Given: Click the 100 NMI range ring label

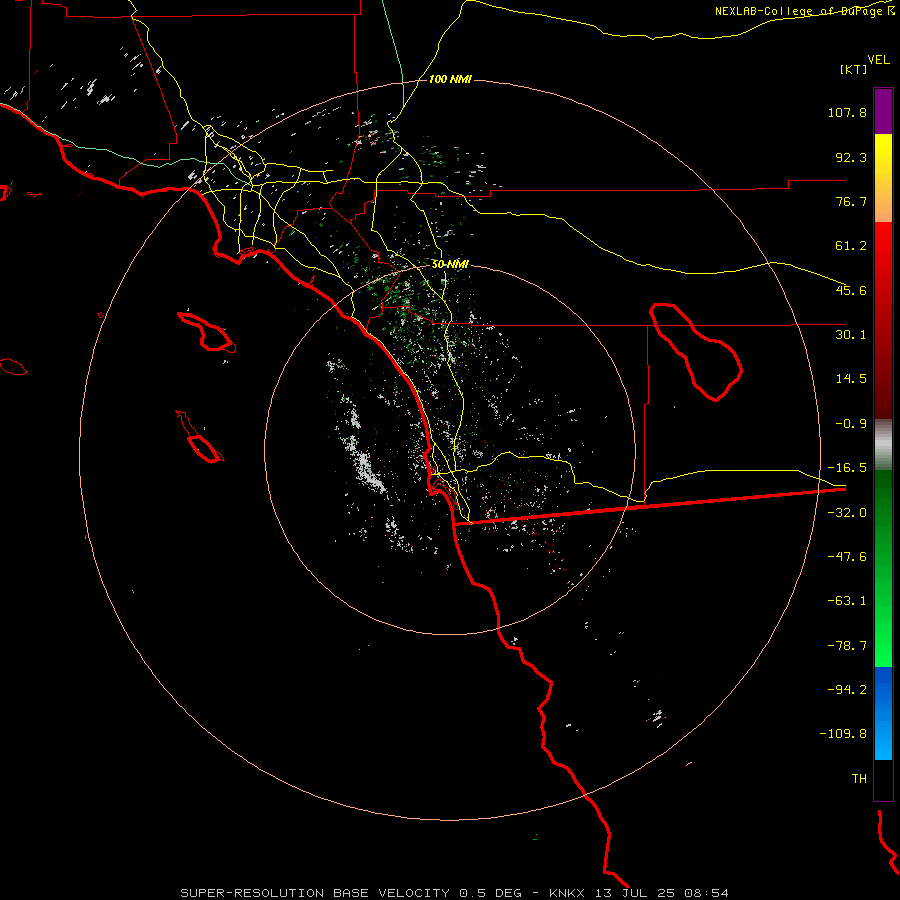Looking at the screenshot, I should (450, 79).
